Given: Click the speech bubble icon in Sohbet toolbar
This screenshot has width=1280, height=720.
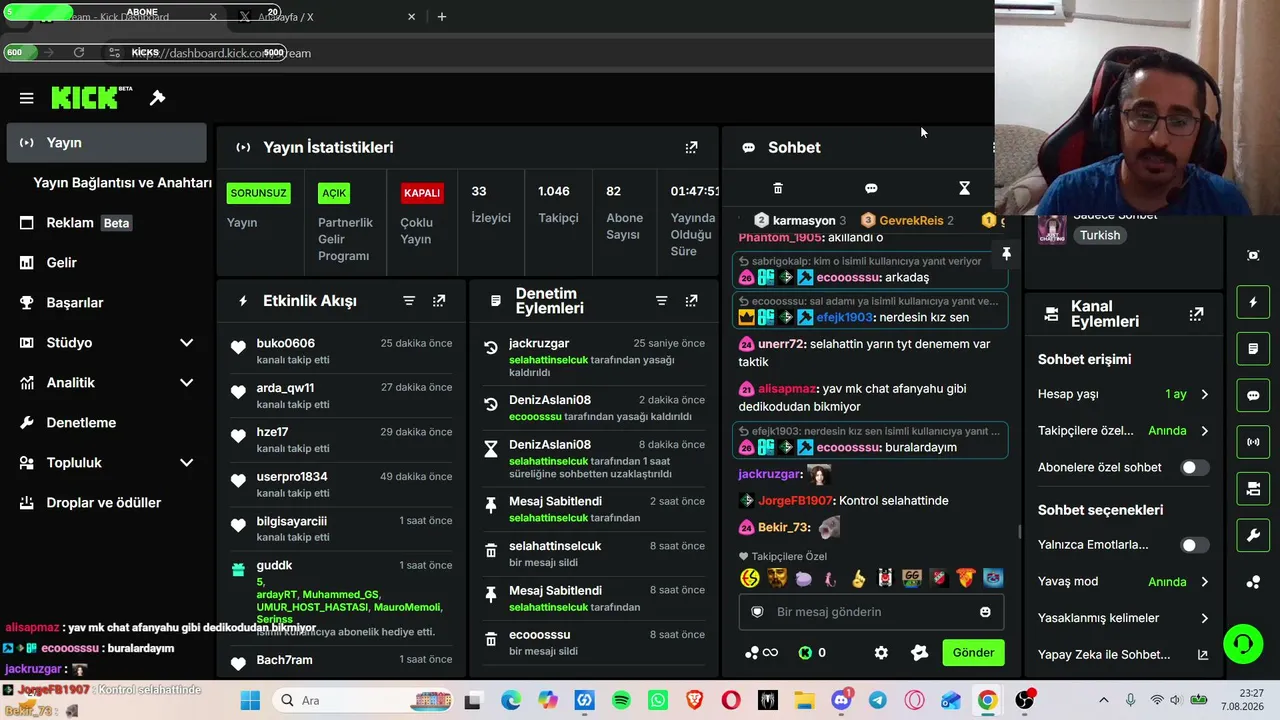Looking at the screenshot, I should pyautogui.click(x=871, y=188).
